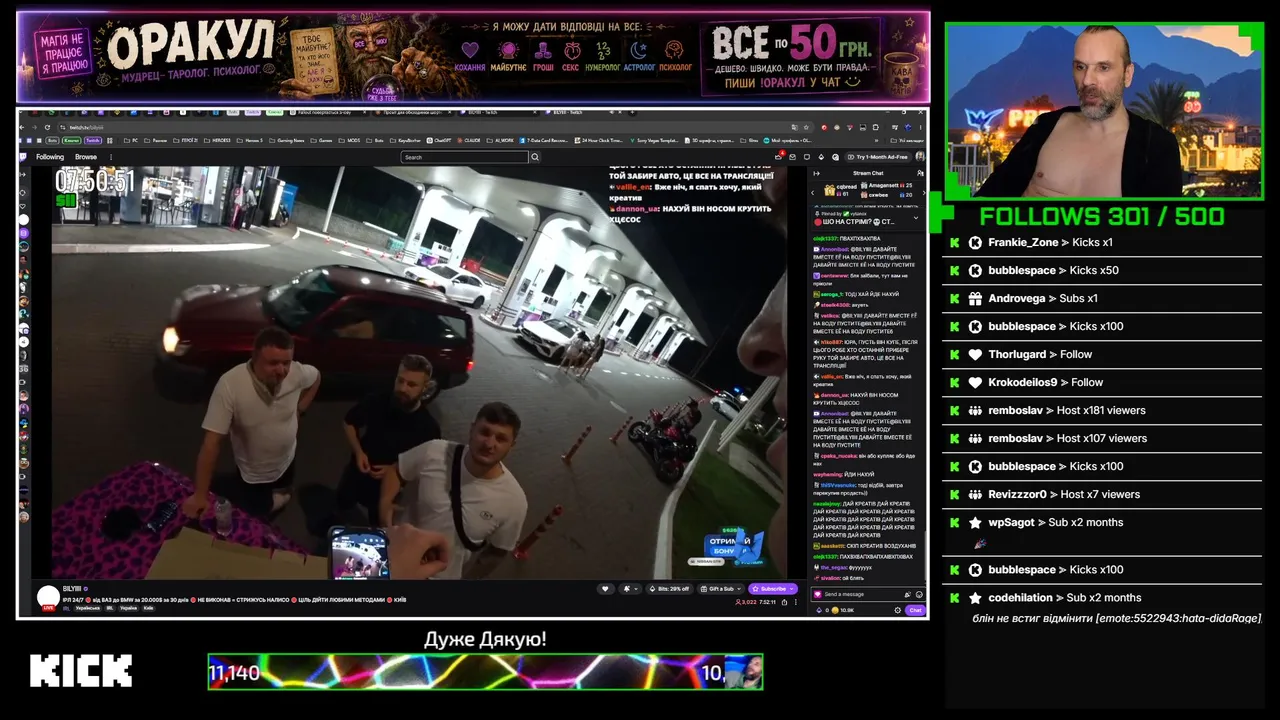Click the Психолог icon in banner
Image resolution: width=1280 pixels, height=720 pixels.
pos(675,50)
